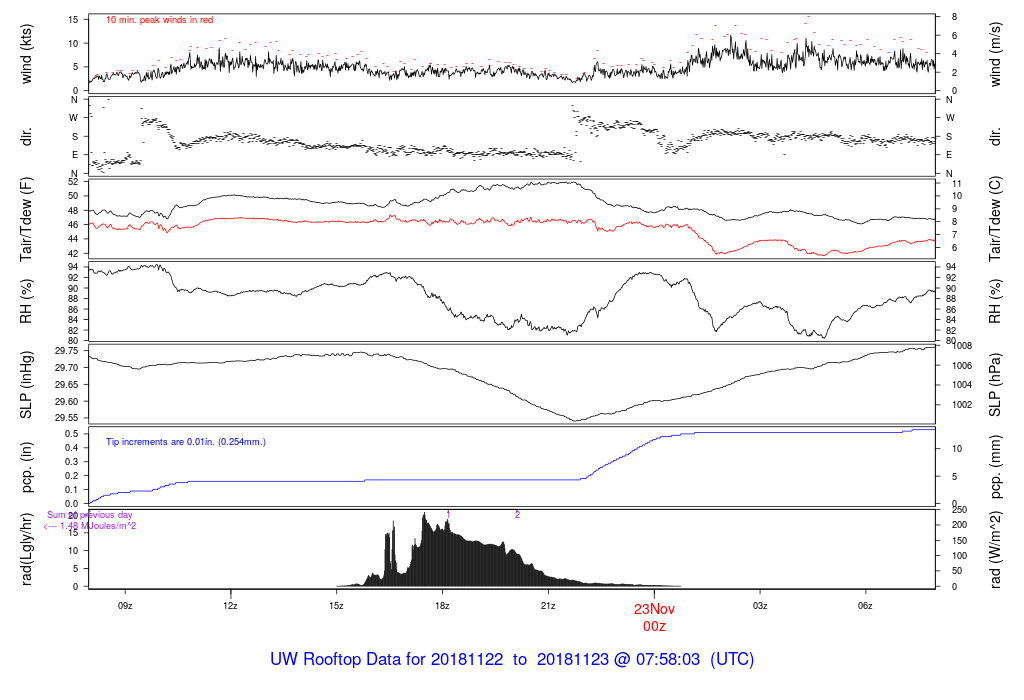Click the red "23Nov 00z" date label
Image resolution: width=1024 pixels, height=700 pixels.
[654, 618]
